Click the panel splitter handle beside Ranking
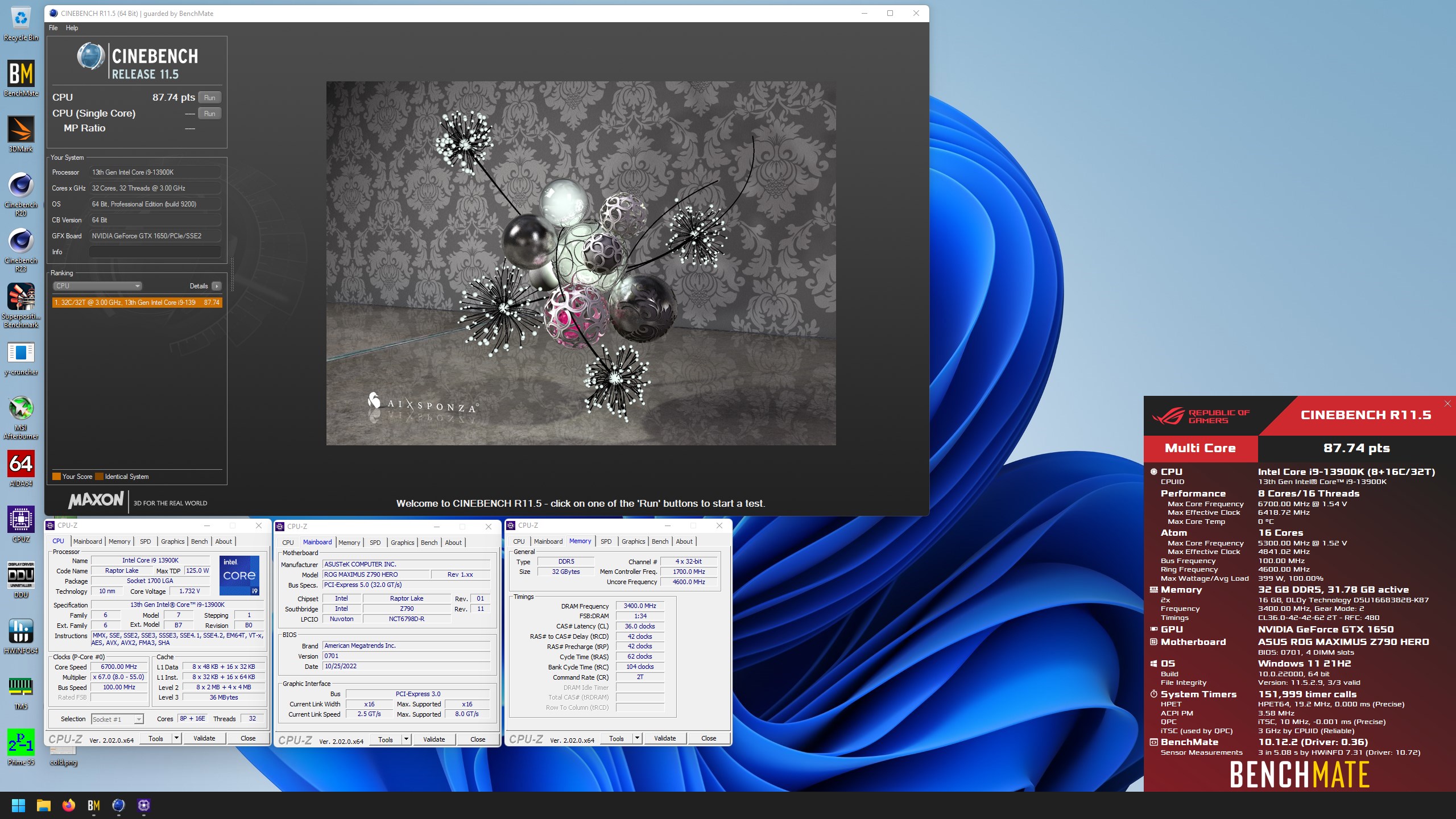The width and height of the screenshot is (1456, 819). (231, 274)
